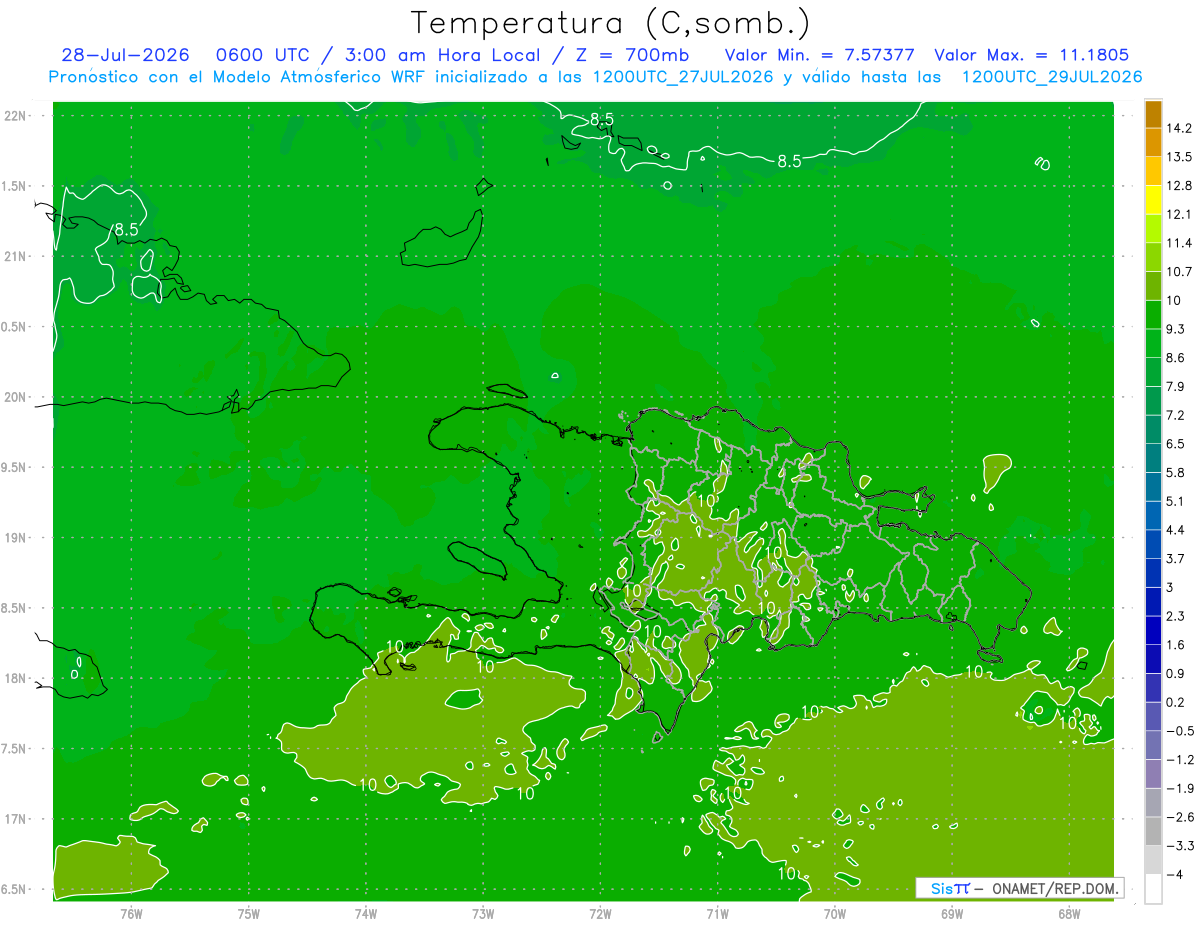The height and width of the screenshot is (927, 1200).
Task: Click the 74W longitude axis label
Action: 366,913
